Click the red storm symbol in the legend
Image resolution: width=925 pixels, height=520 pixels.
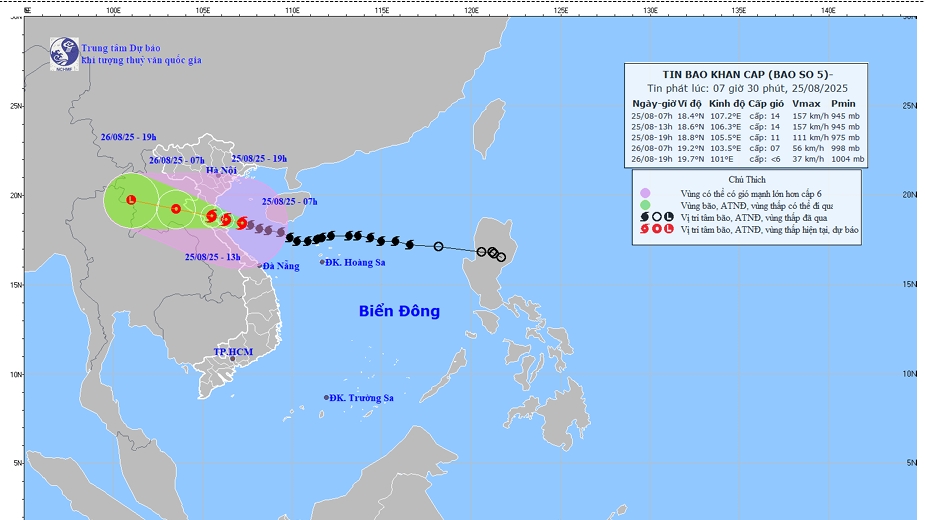(643, 230)
